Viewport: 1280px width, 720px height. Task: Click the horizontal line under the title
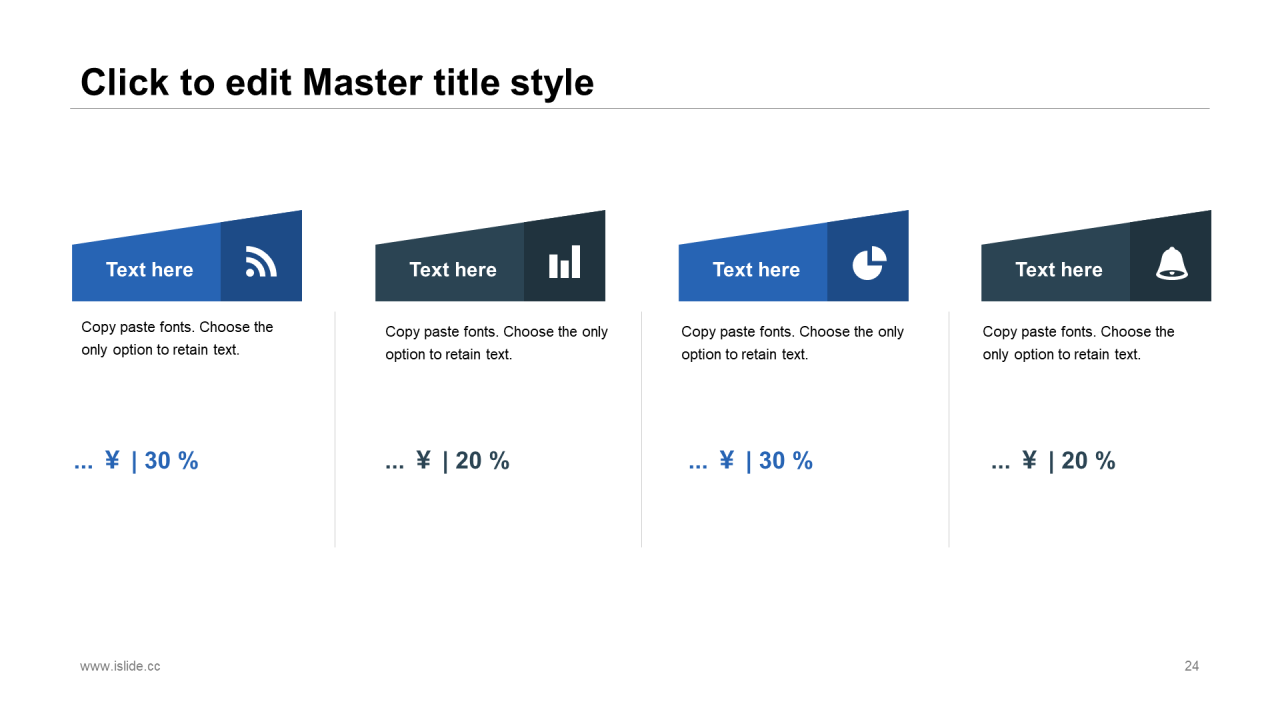[640, 108]
